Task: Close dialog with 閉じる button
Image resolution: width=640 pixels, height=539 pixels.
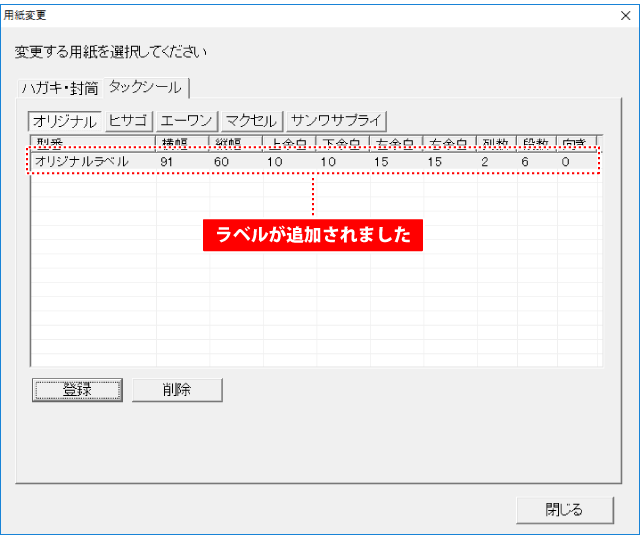Action: pos(564,509)
